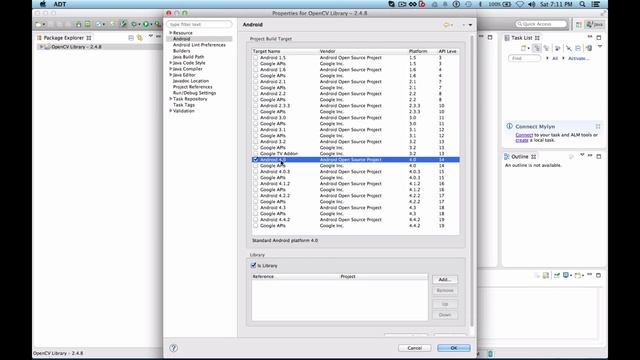Image resolution: width=640 pixels, height=360 pixels.
Task: Check the Android 3.0 target checkbox
Action: [x=256, y=118]
